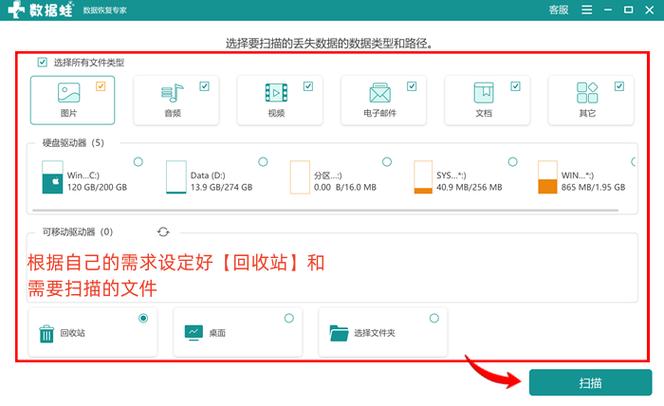Click the 图片 picture type icon
The height and width of the screenshot is (406, 664).
69,93
